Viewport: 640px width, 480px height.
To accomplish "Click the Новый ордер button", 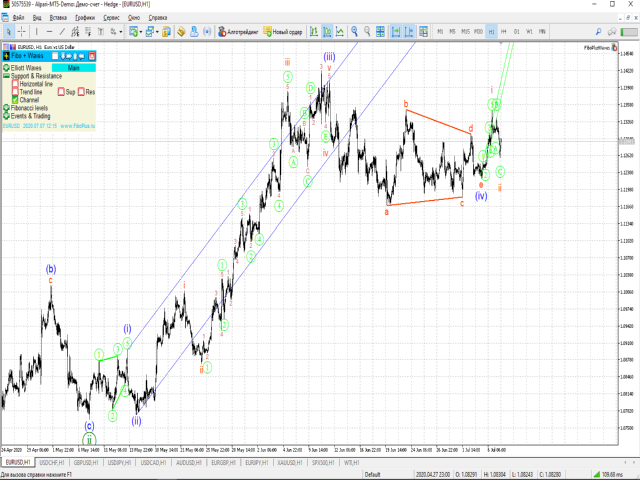I will 283,32.
